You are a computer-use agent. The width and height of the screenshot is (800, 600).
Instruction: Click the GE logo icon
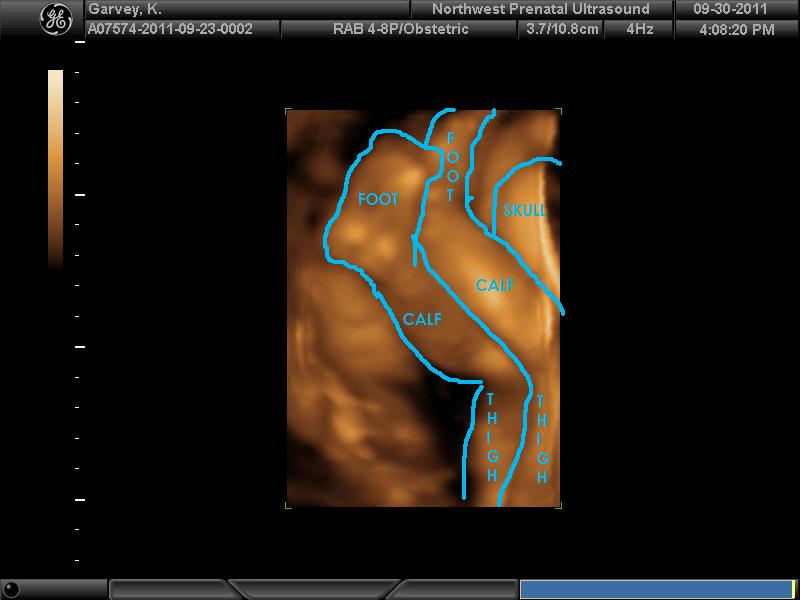[56, 20]
